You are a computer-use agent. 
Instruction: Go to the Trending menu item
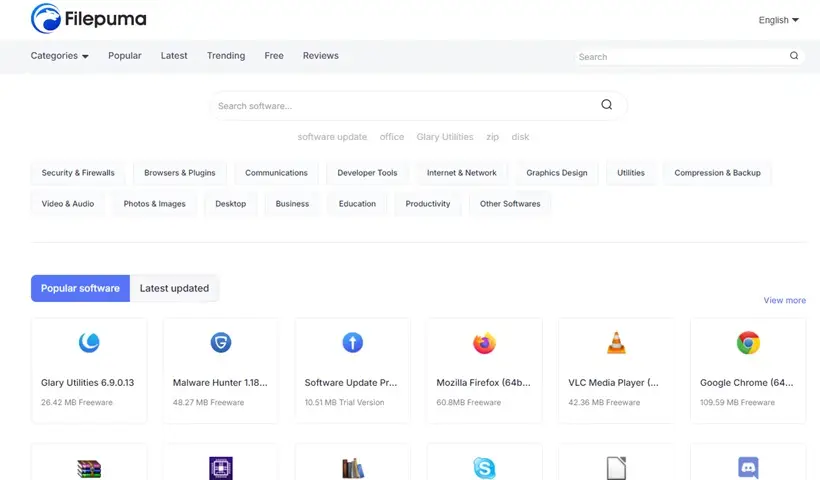(226, 55)
